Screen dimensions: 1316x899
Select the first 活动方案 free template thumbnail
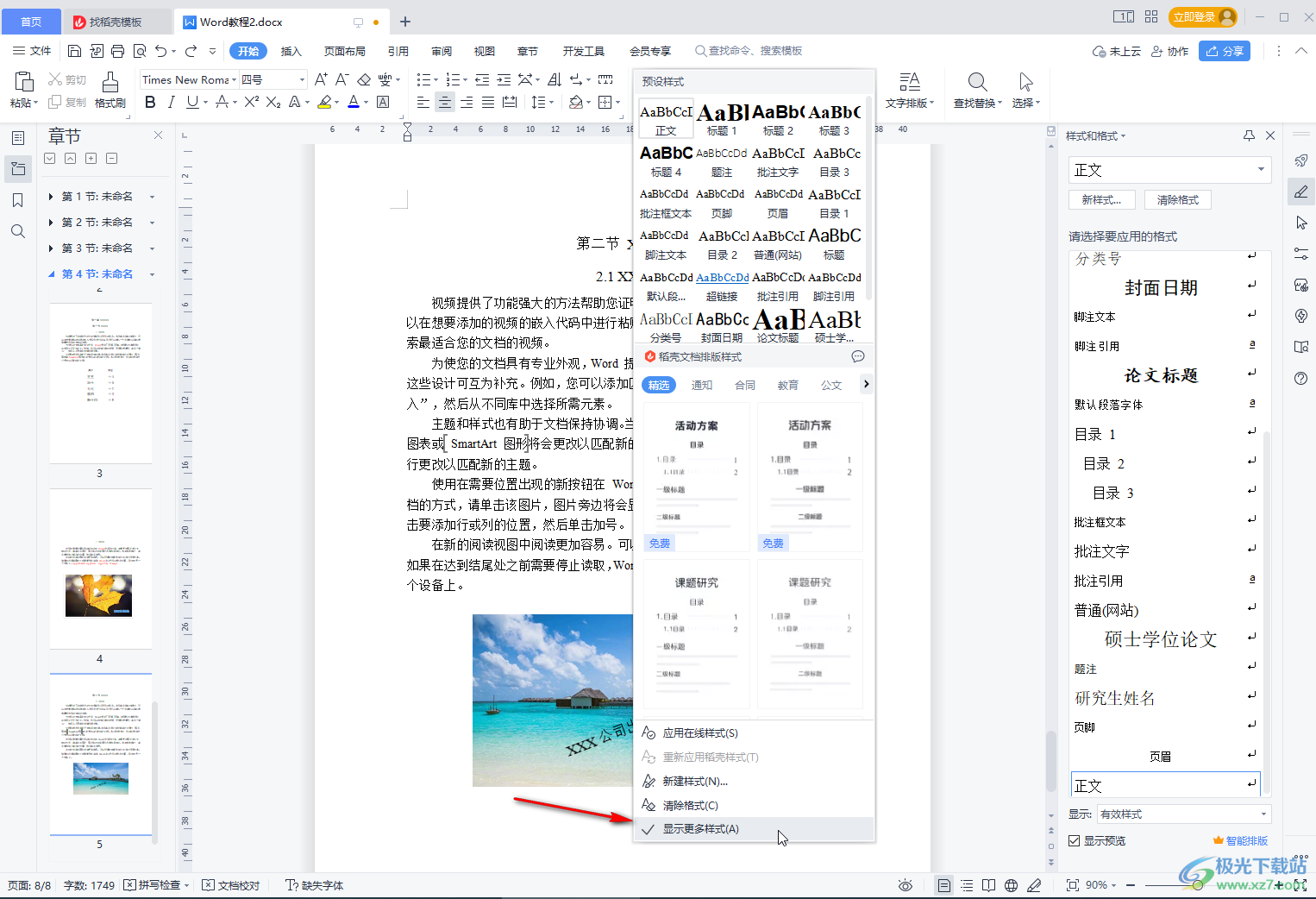point(697,477)
